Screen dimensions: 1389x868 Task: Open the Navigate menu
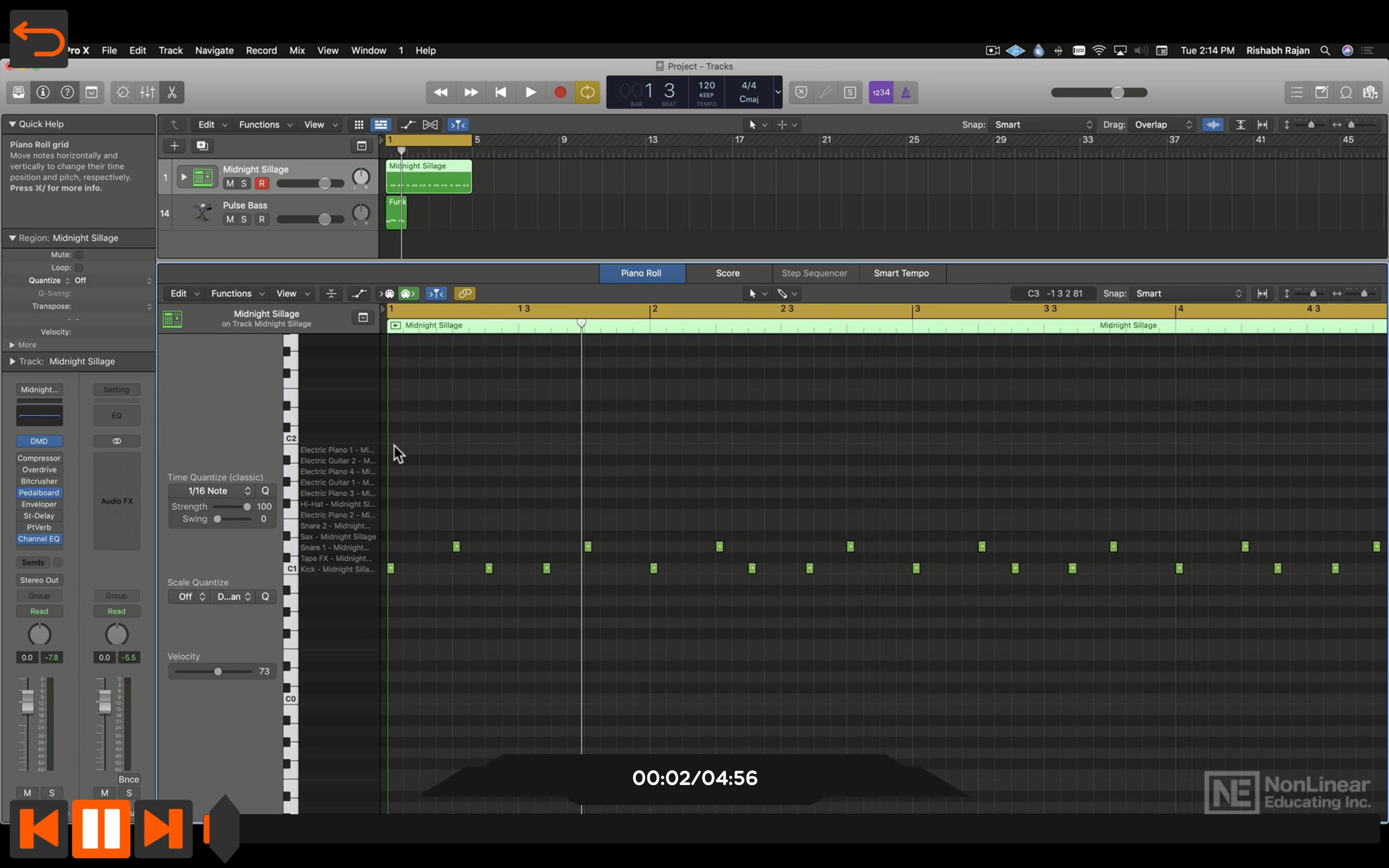[214, 50]
